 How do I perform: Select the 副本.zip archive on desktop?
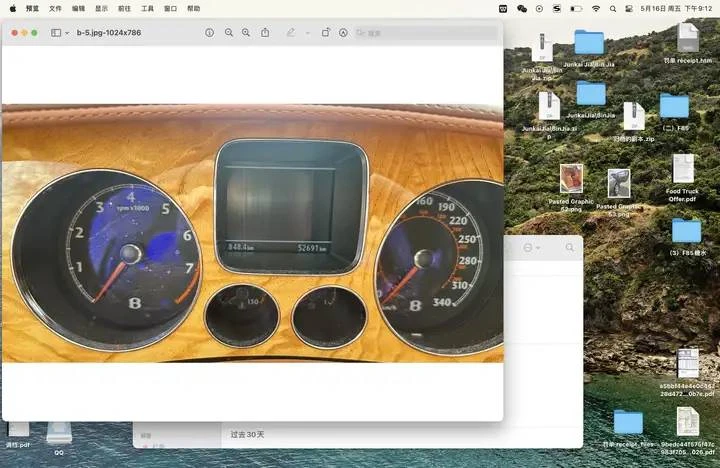tap(634, 116)
